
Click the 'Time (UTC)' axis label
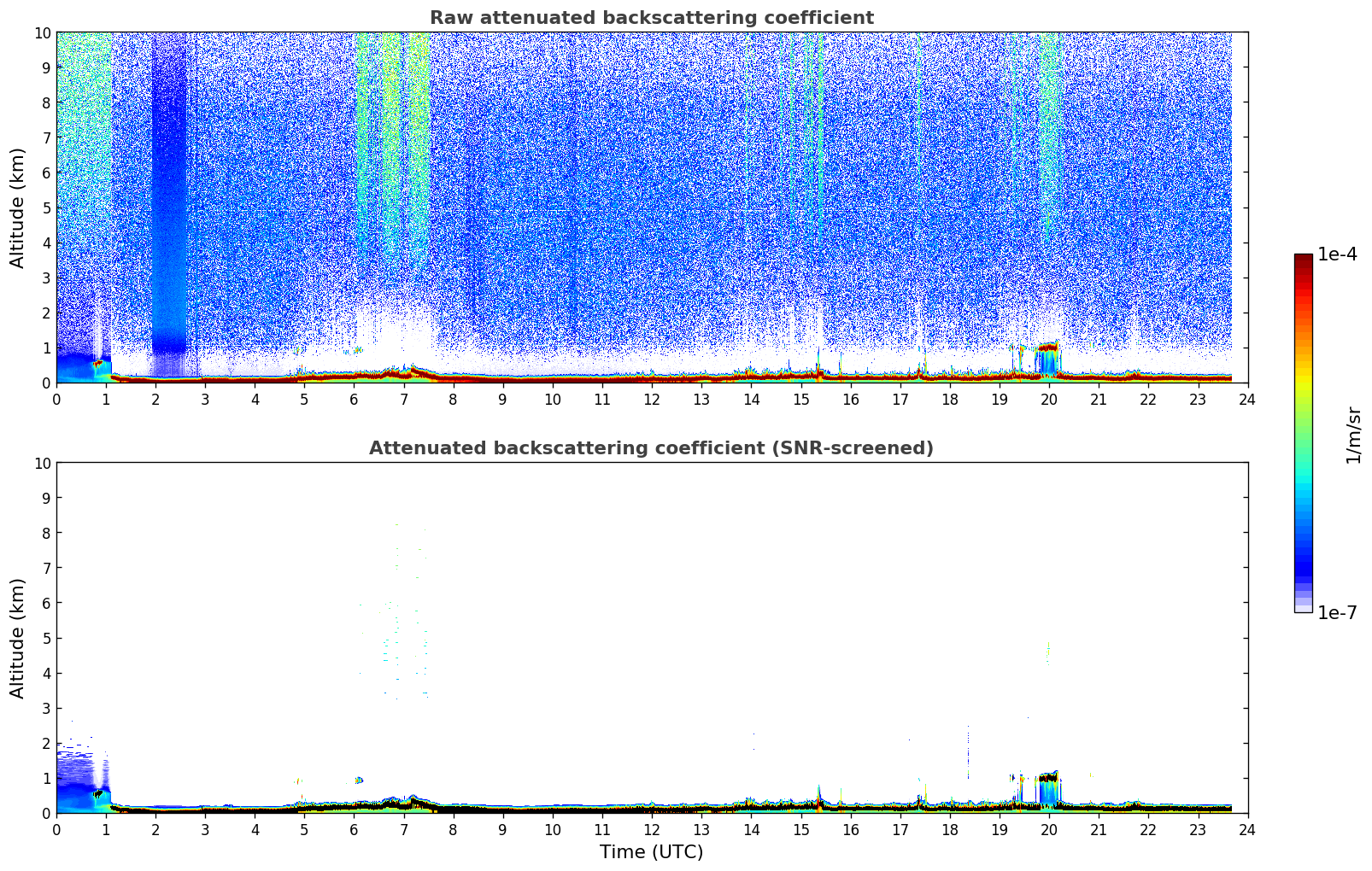pyautogui.click(x=651, y=851)
